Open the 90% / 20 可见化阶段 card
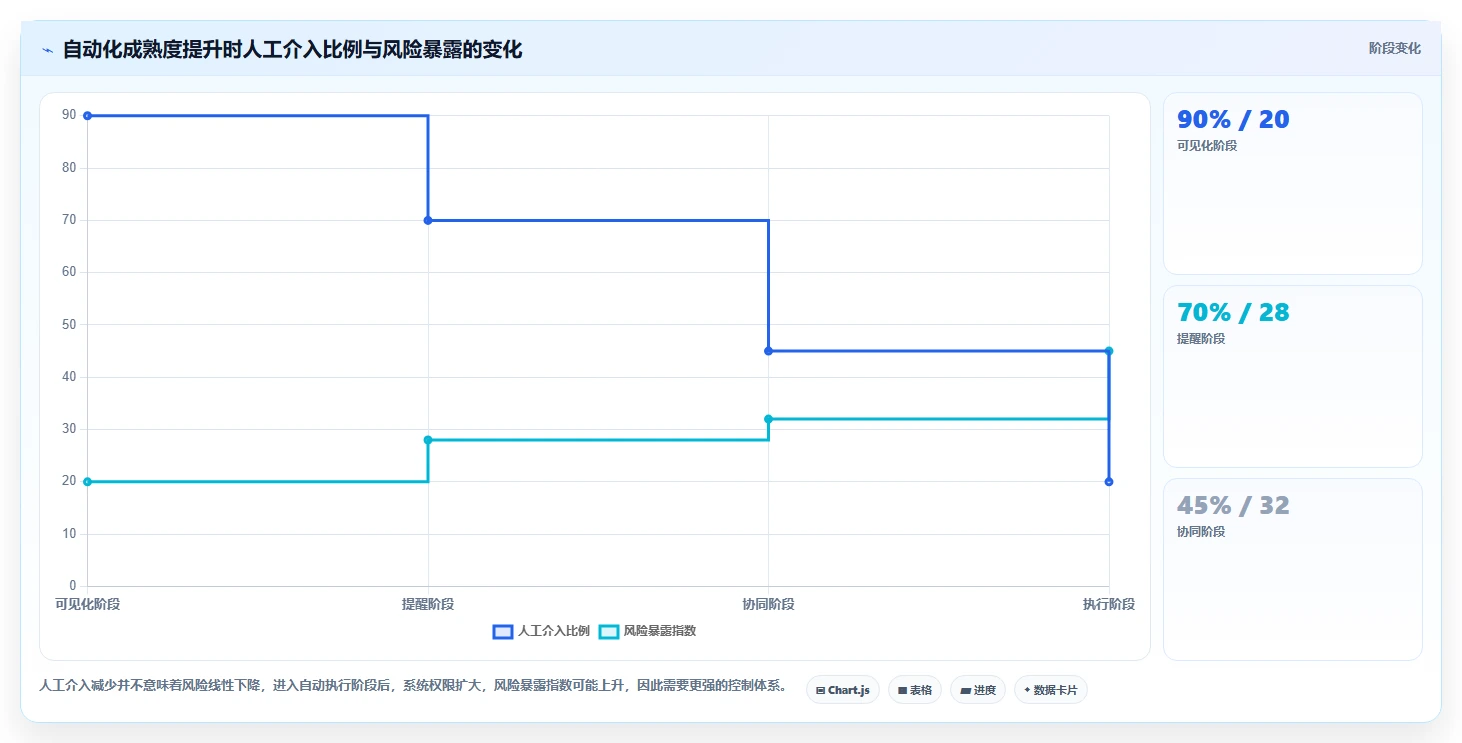This screenshot has height=743, width=1462. click(1292, 184)
